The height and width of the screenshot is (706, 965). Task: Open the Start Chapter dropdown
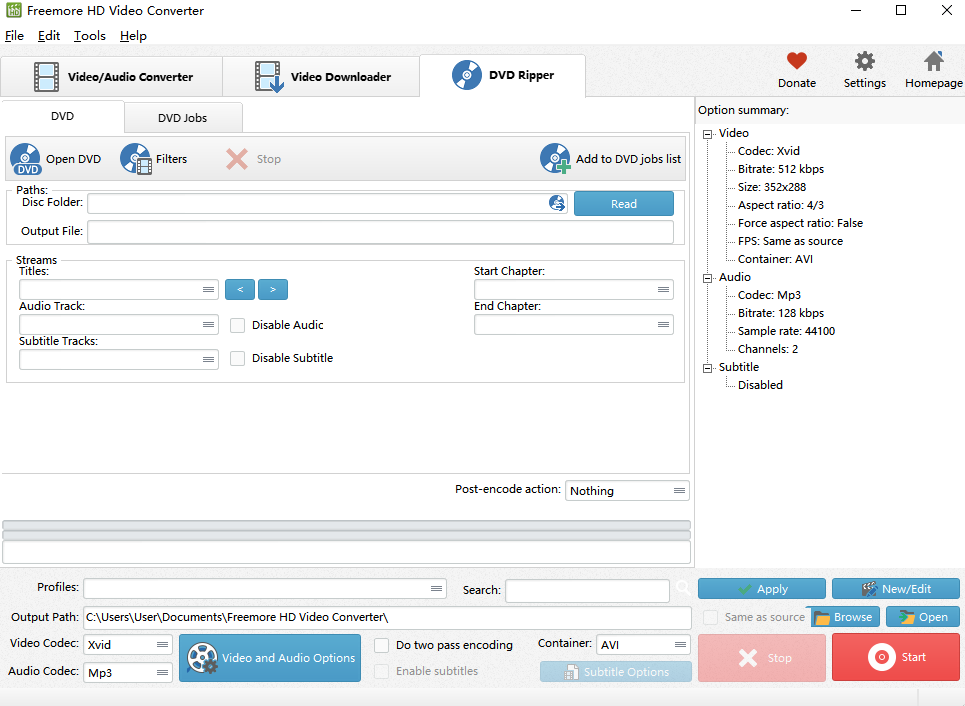[574, 289]
